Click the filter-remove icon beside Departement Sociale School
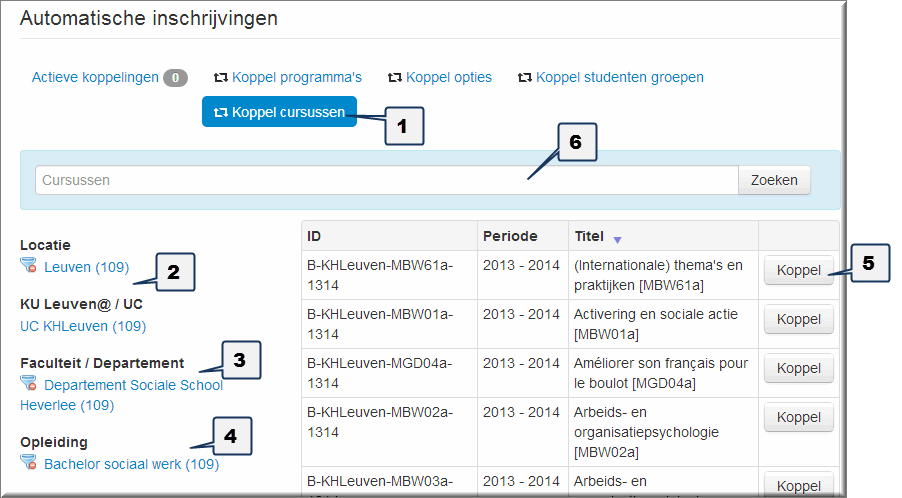Image resolution: width=902 pixels, height=498 pixels. 29,384
